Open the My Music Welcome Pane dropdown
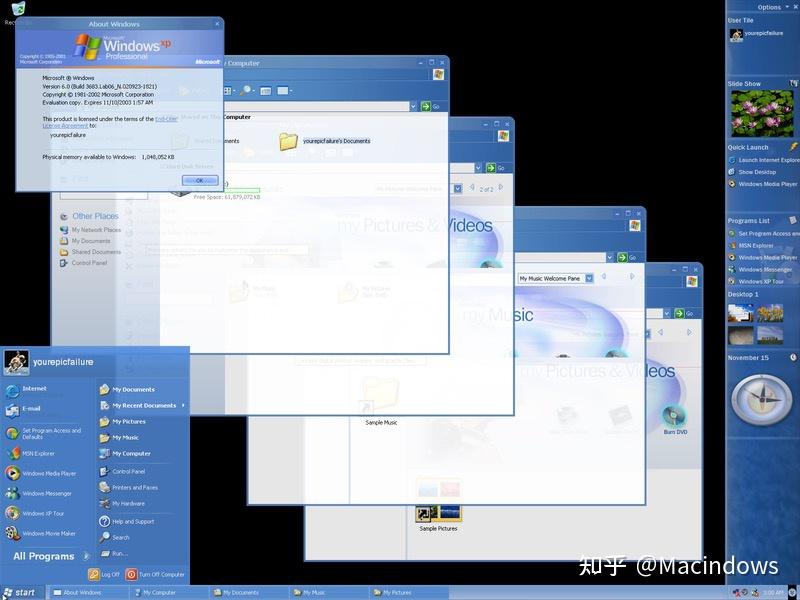The height and width of the screenshot is (600, 800). [x=588, y=277]
